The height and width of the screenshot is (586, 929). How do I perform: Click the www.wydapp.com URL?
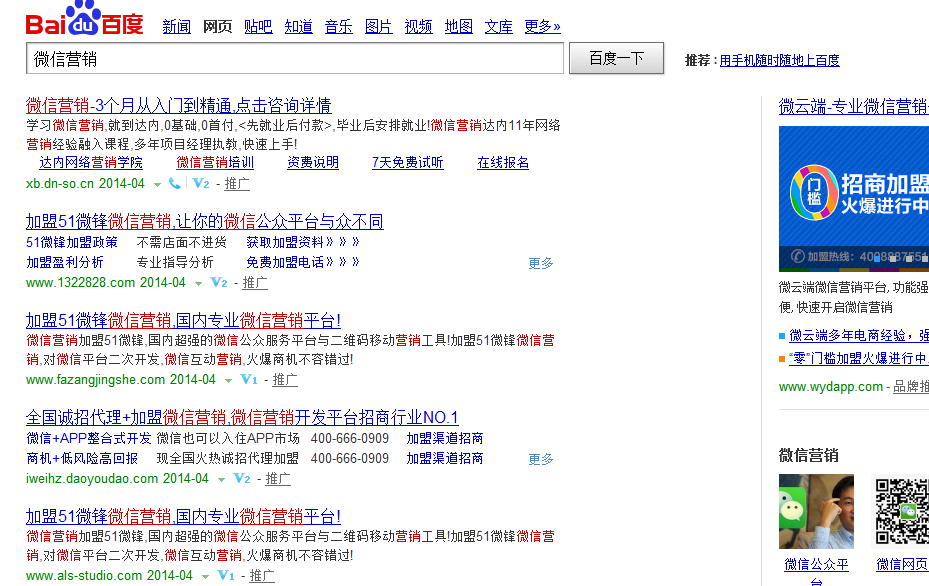tap(831, 387)
